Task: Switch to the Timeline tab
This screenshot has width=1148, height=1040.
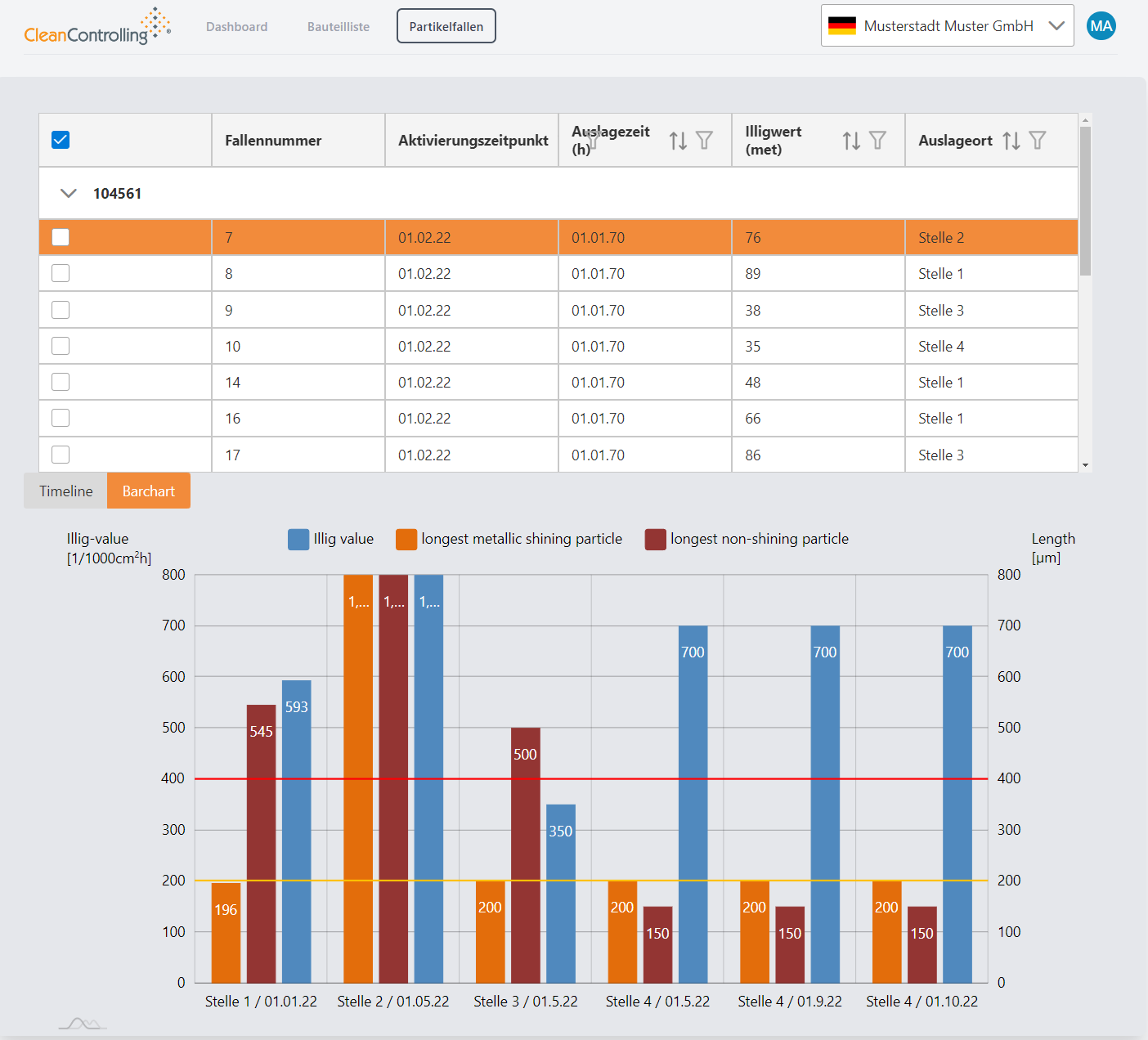Action: [x=66, y=491]
